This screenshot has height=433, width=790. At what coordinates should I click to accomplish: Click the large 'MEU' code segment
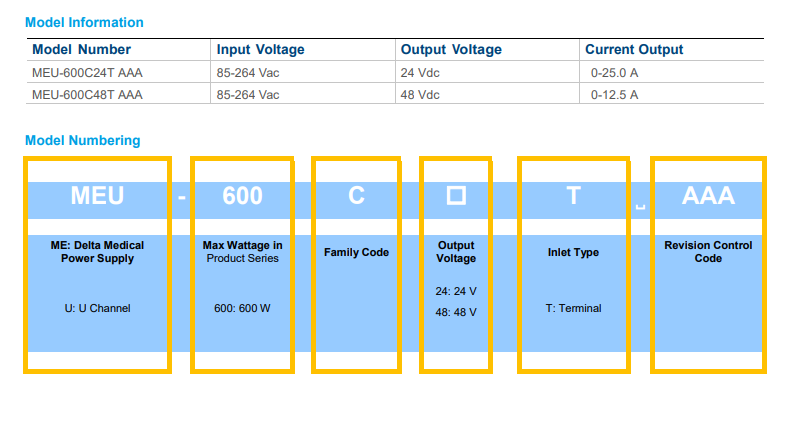click(97, 196)
